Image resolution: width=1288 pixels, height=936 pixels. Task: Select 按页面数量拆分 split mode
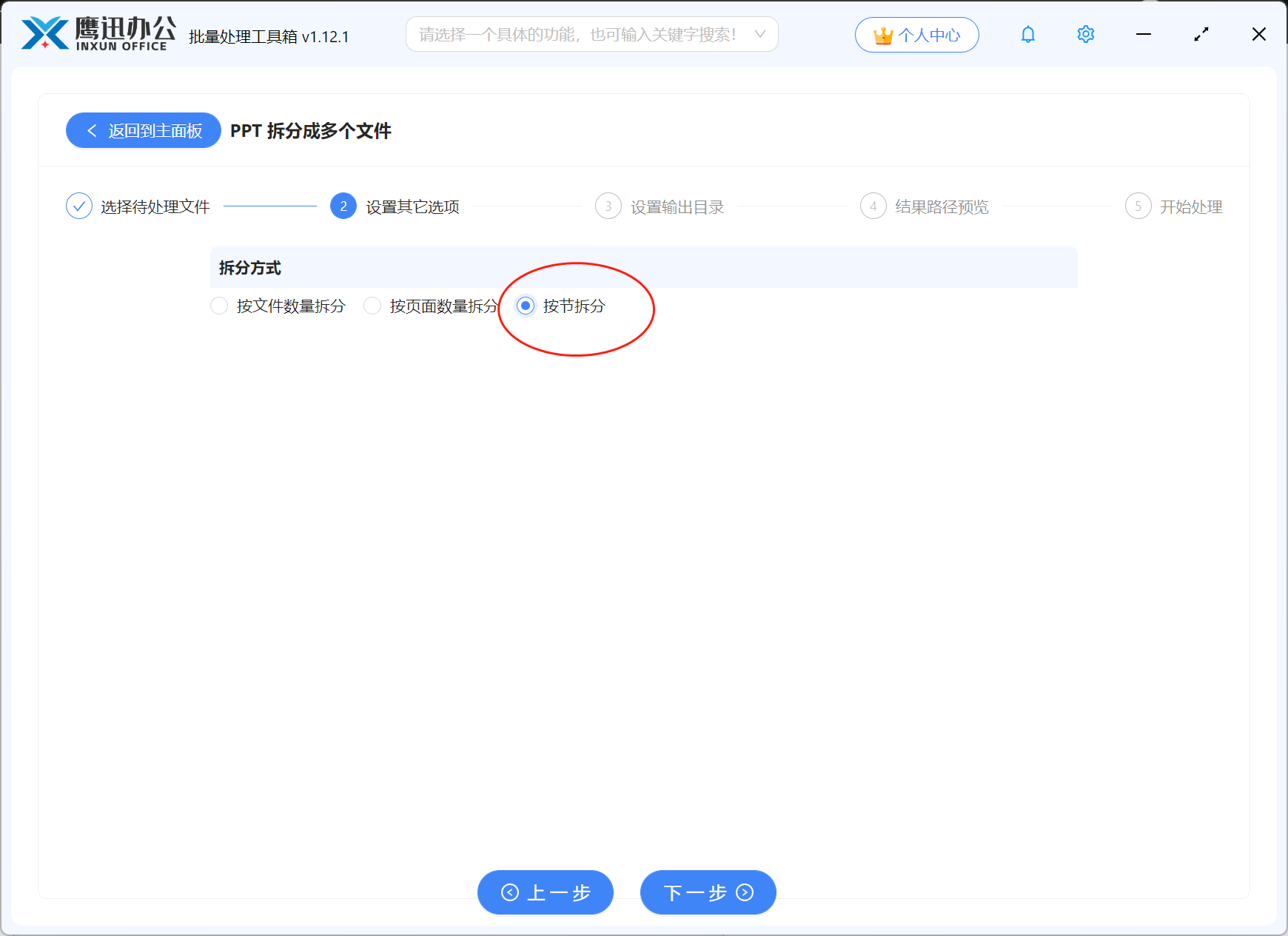pos(372,306)
